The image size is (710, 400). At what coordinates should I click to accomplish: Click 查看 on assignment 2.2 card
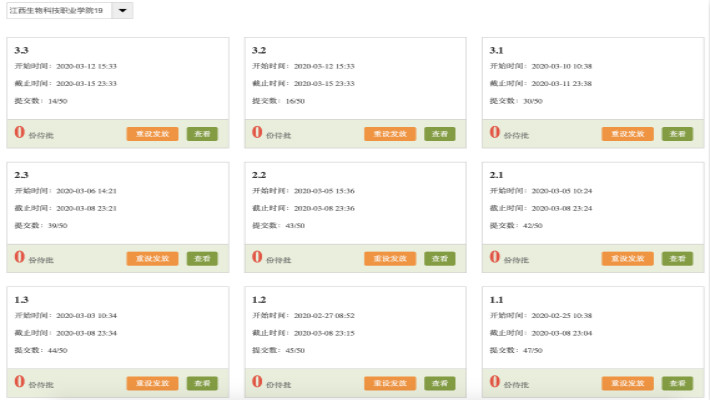[439, 258]
